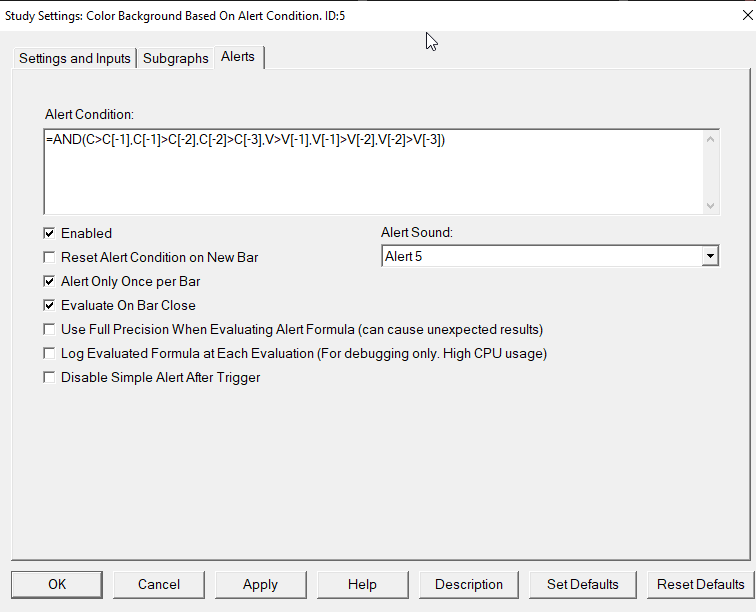Toggle Alert Only Once per Bar
Viewport: 756px width, 612px height.
point(49,282)
